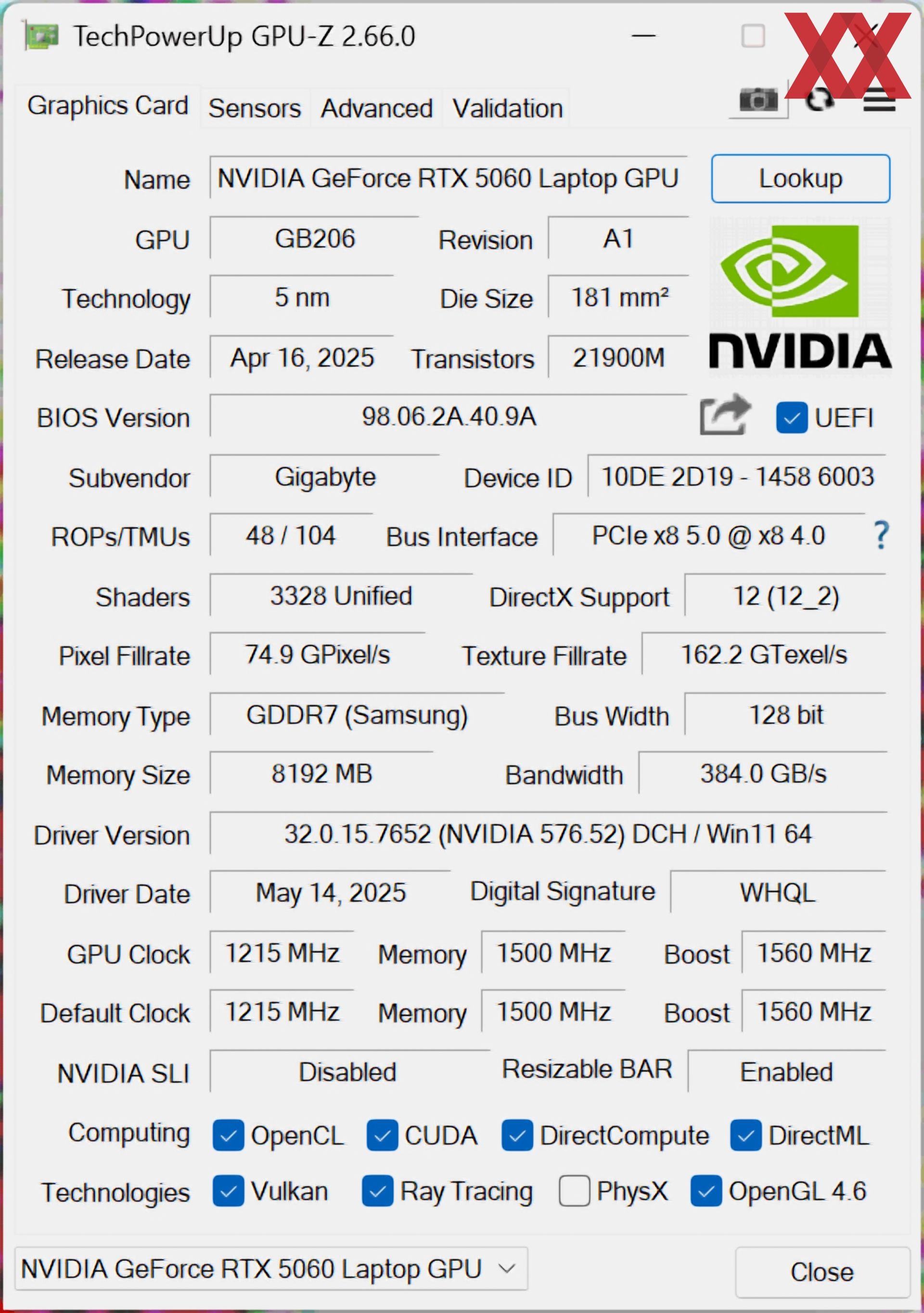Uncheck the OpenCL checkbox

pos(228,1135)
